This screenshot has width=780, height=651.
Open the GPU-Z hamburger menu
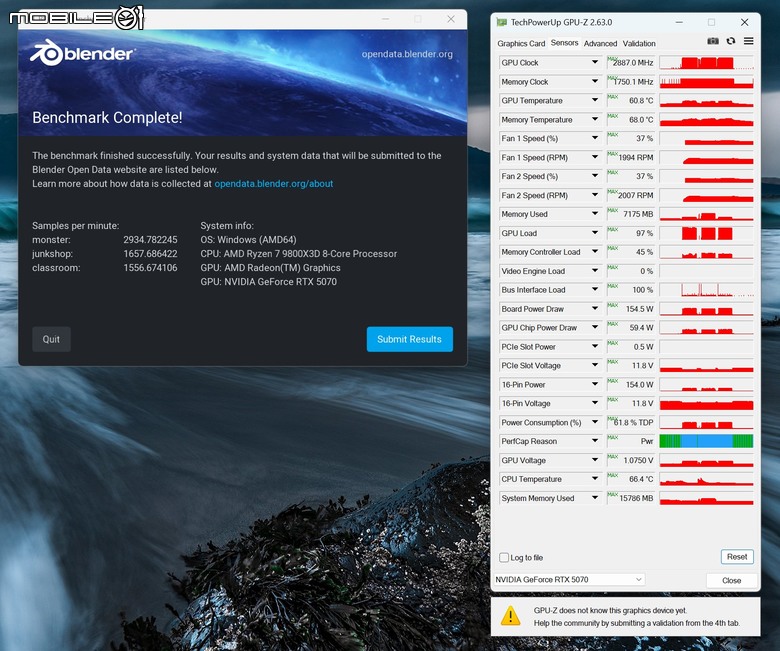(x=748, y=41)
